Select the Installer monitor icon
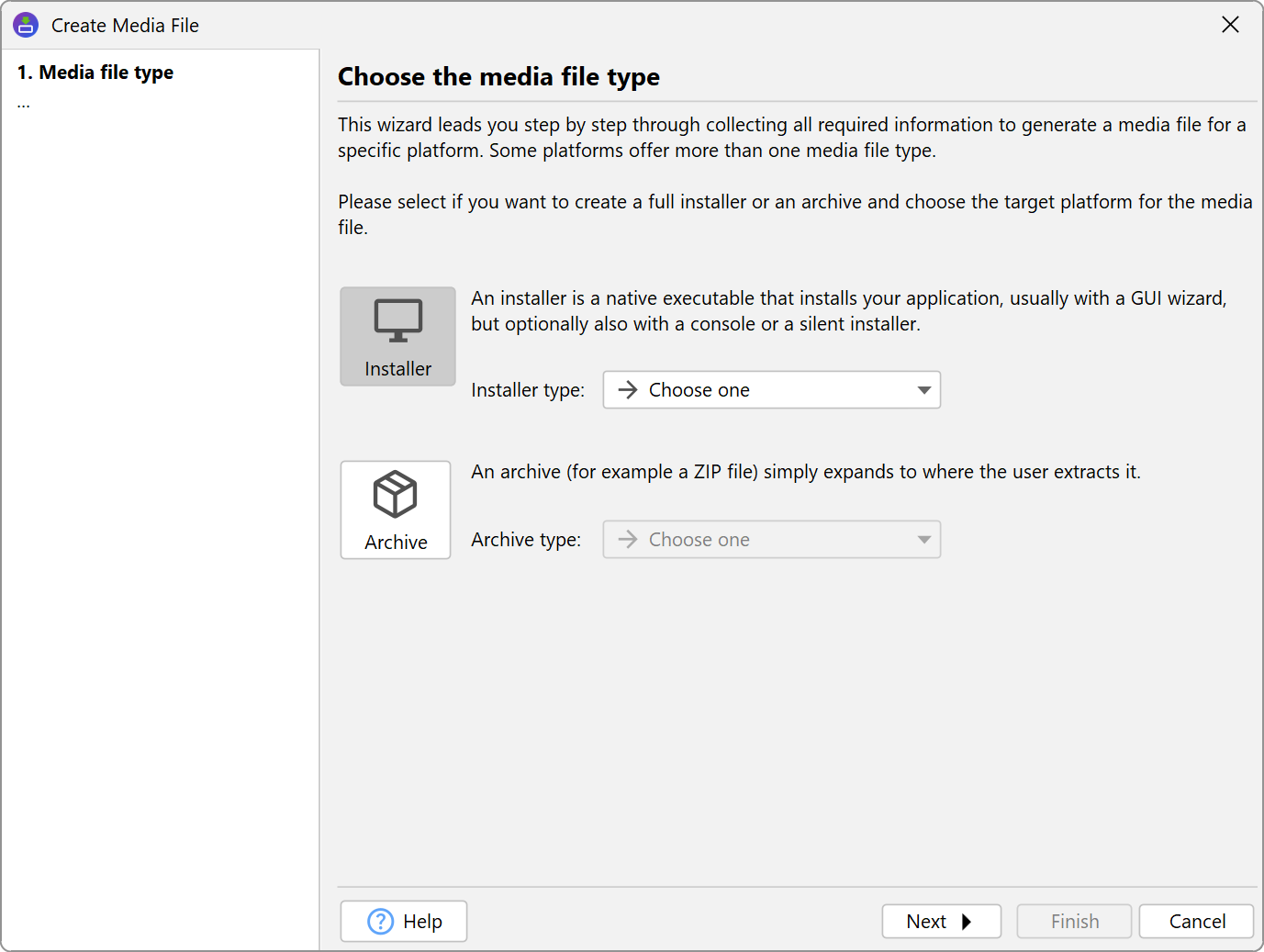1264x952 pixels. (397, 321)
